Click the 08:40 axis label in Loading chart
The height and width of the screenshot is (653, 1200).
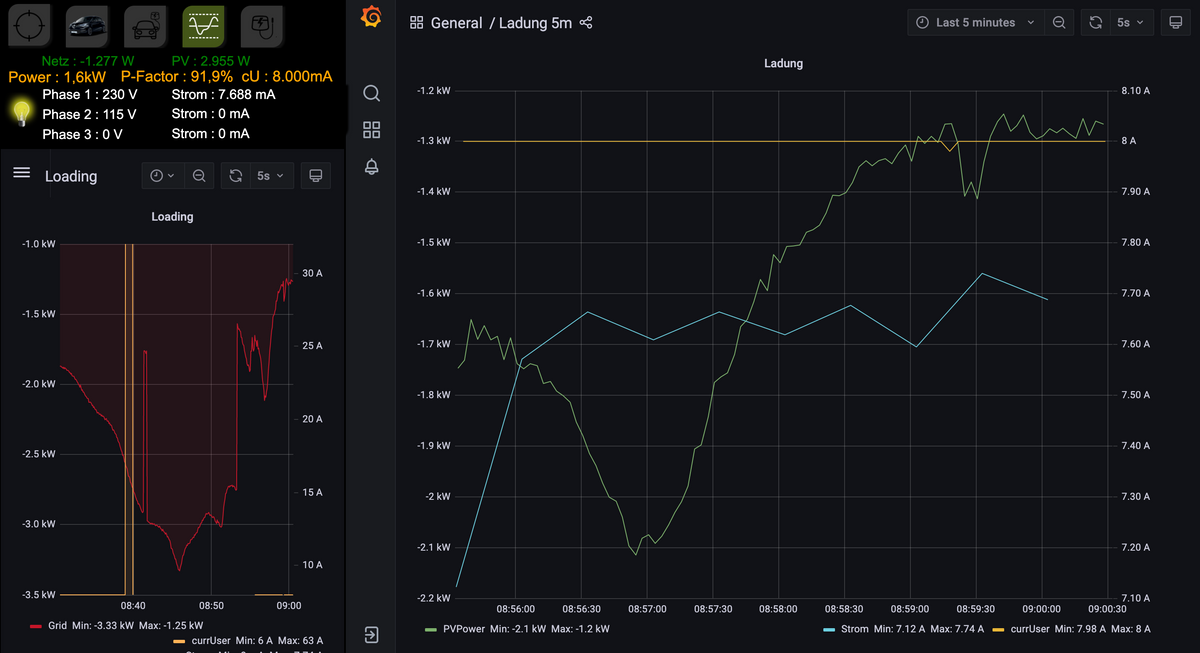coord(133,605)
